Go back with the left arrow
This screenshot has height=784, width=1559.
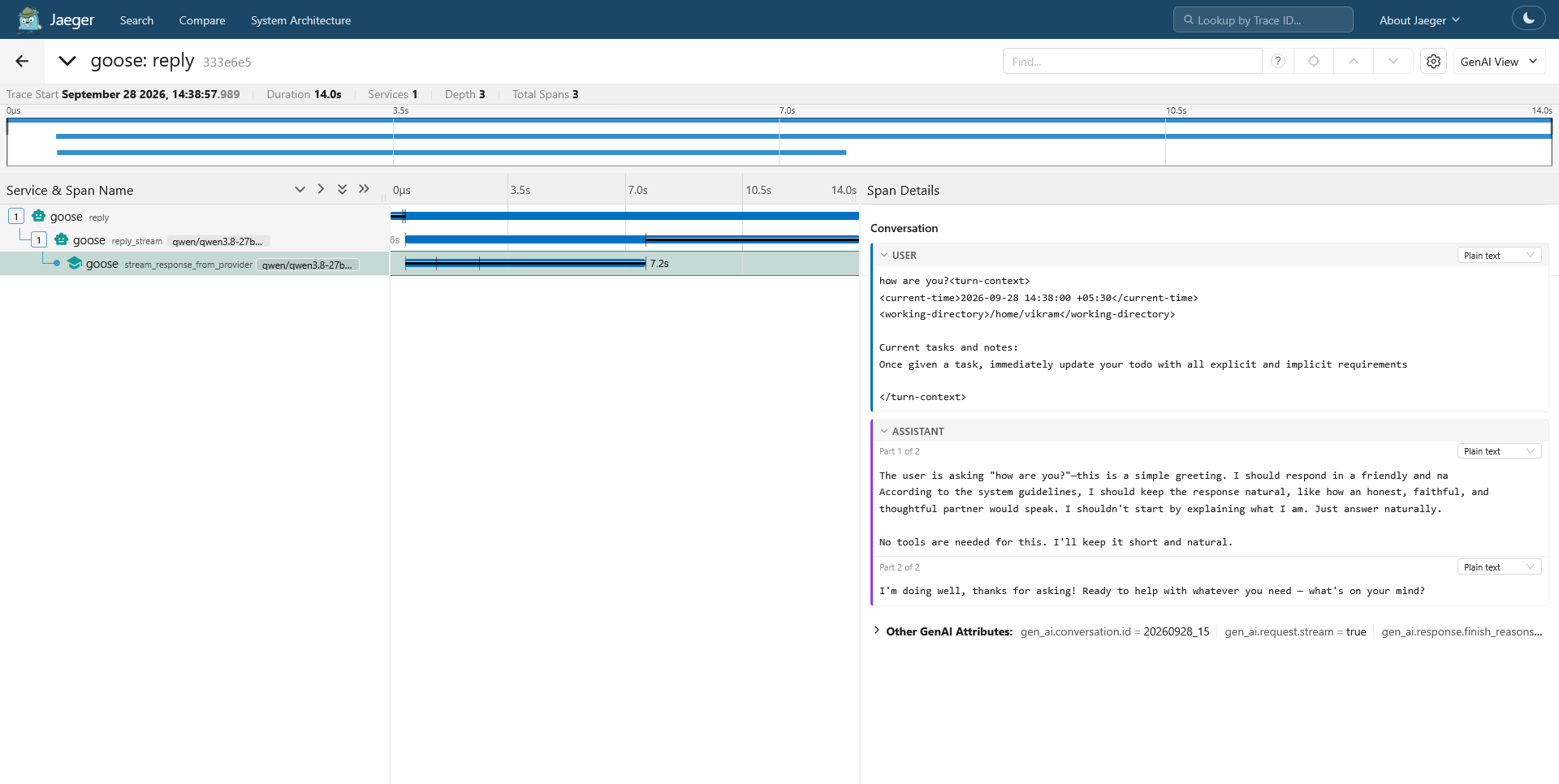click(22, 61)
